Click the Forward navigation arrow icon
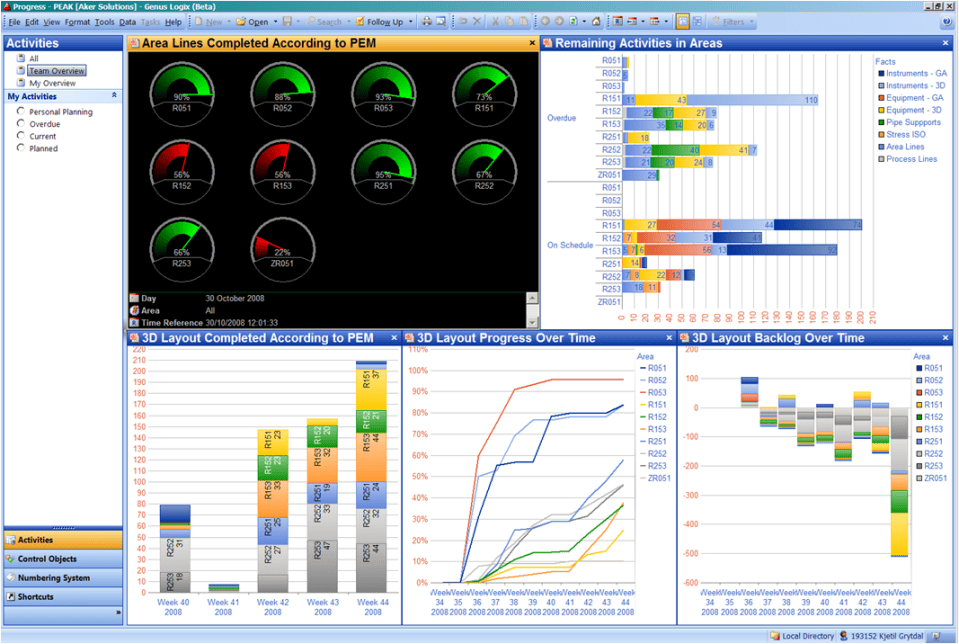Image resolution: width=959 pixels, height=644 pixels. pos(559,21)
